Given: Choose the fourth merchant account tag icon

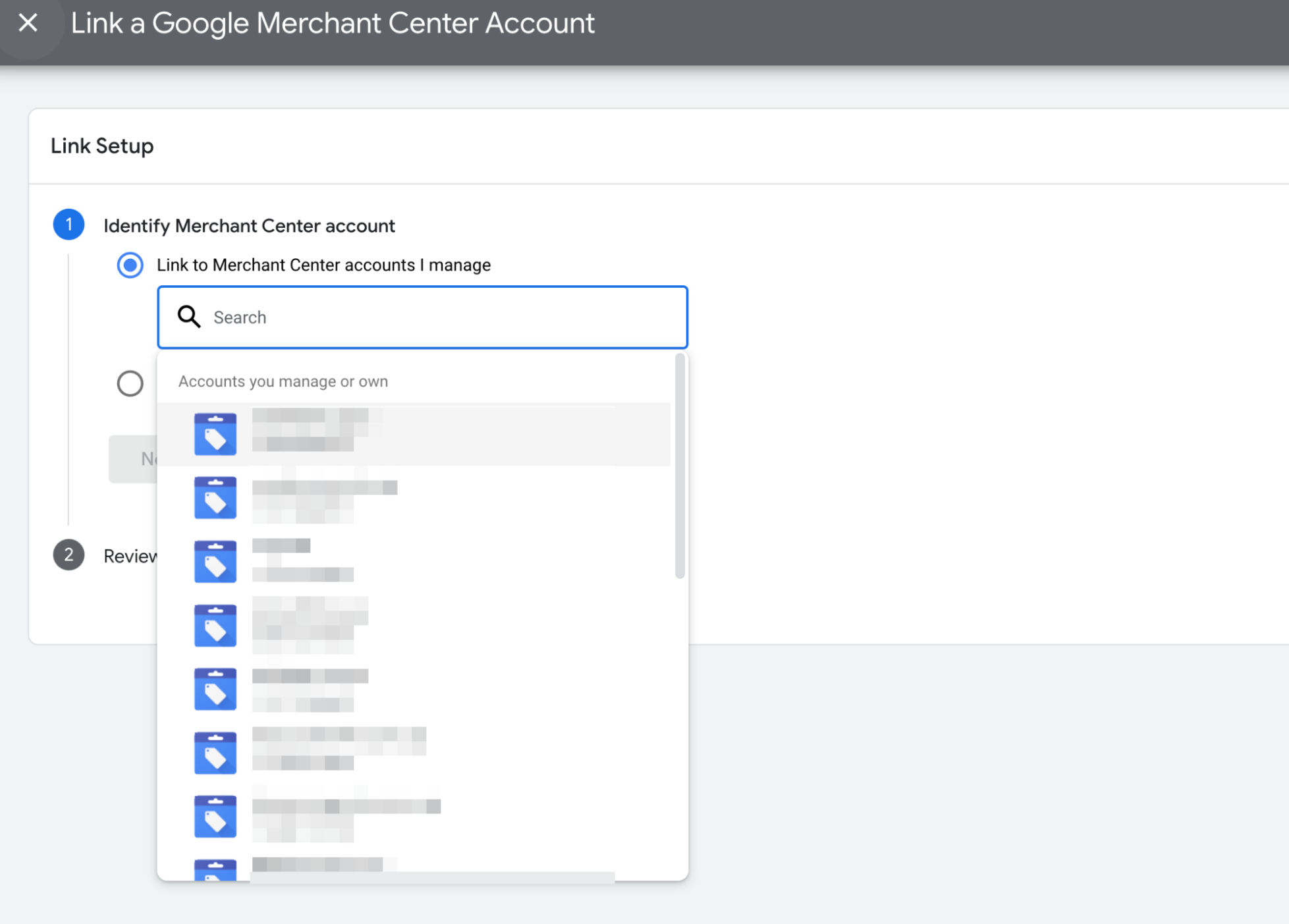Looking at the screenshot, I should point(215,626).
